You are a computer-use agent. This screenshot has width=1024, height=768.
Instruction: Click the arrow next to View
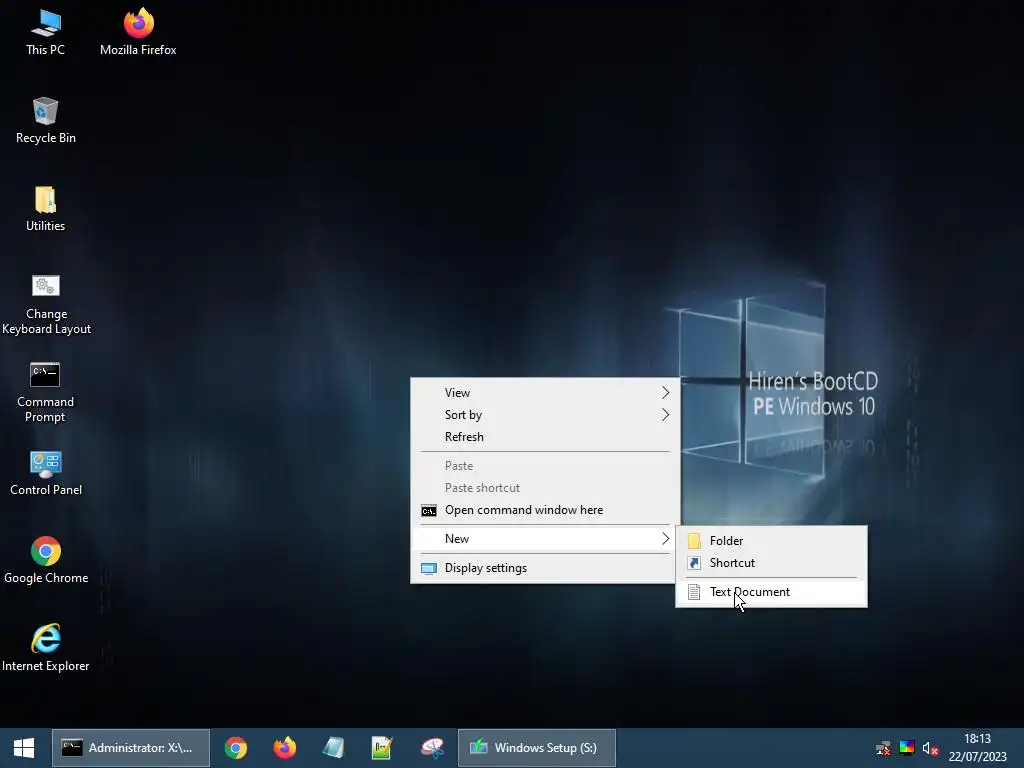(665, 392)
